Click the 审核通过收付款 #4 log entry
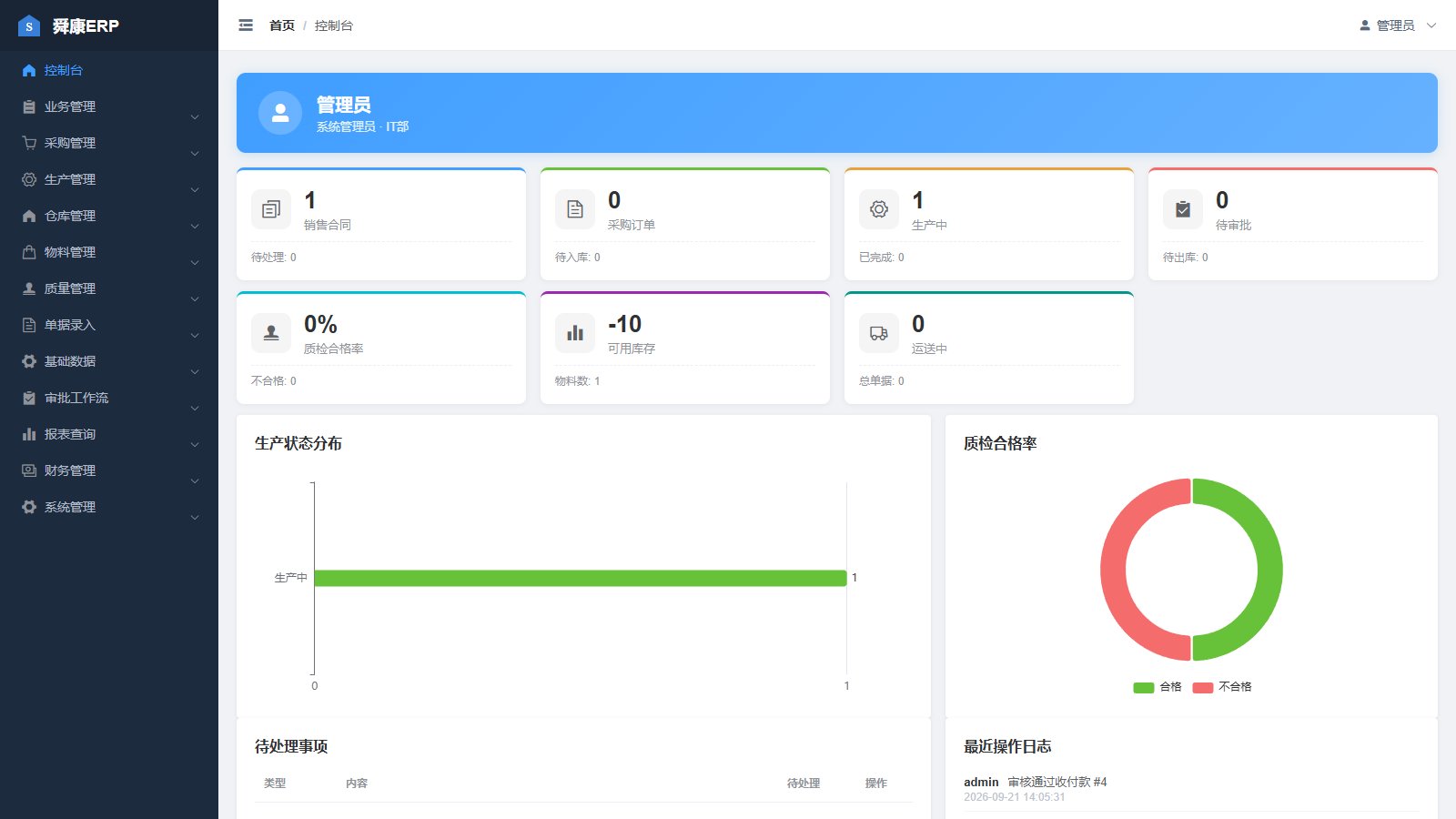Viewport: 1456px width, 819px height. click(1057, 782)
